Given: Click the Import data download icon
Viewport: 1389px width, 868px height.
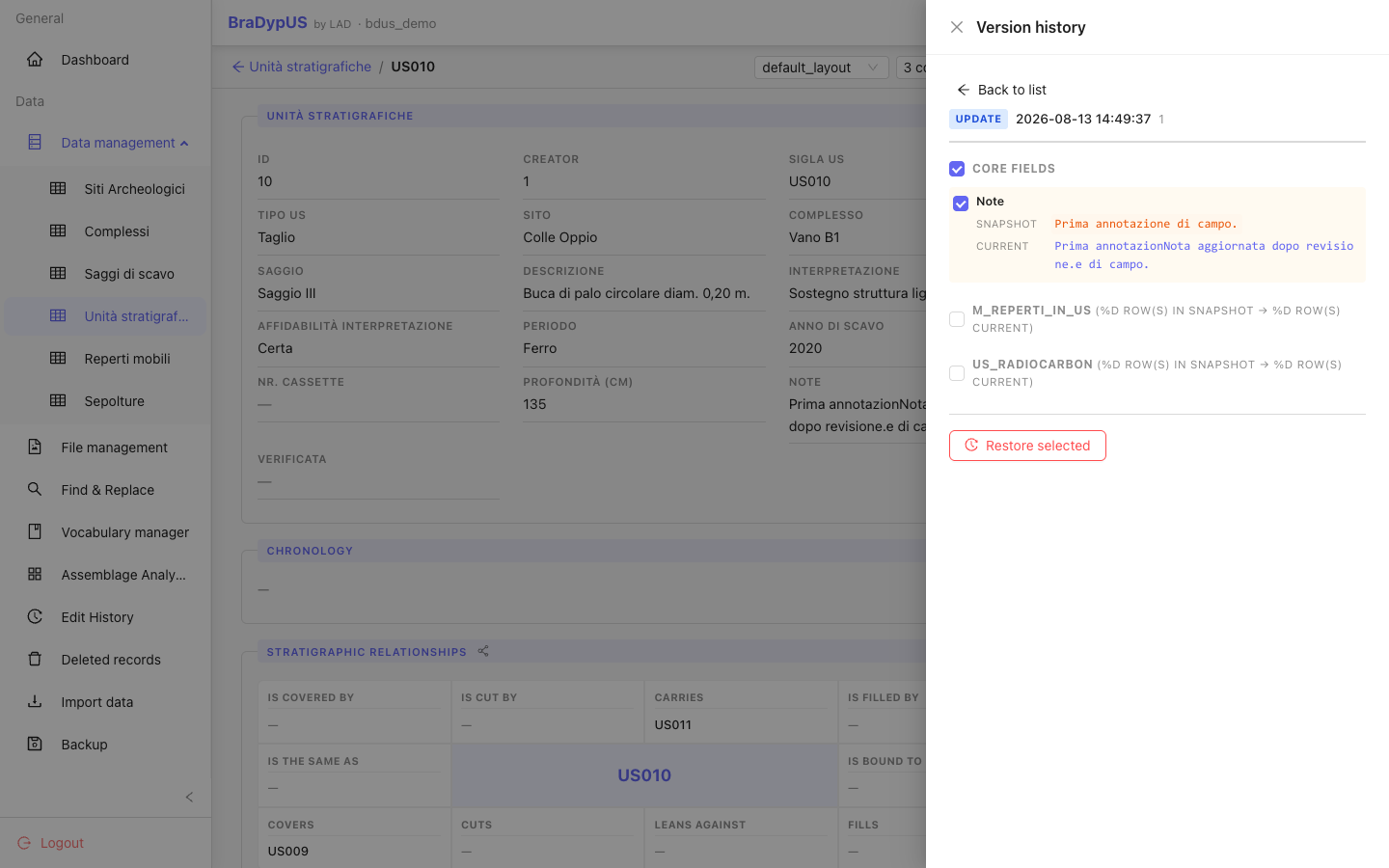Looking at the screenshot, I should click(x=35, y=701).
